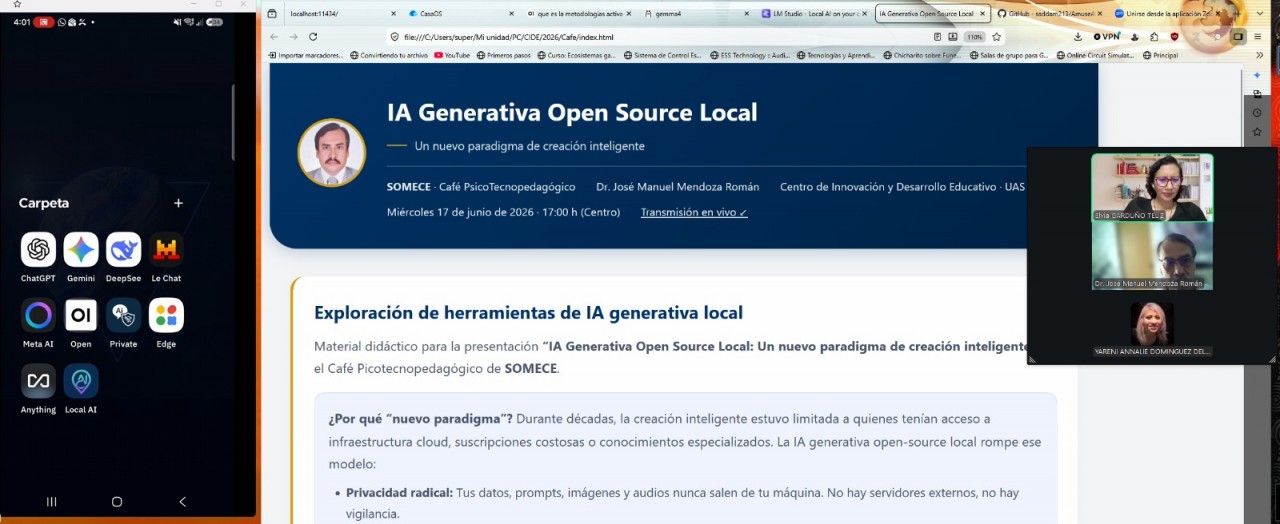Tap the phone's recent apps button
Screen dimensions: 1280x524
[x=52, y=501]
